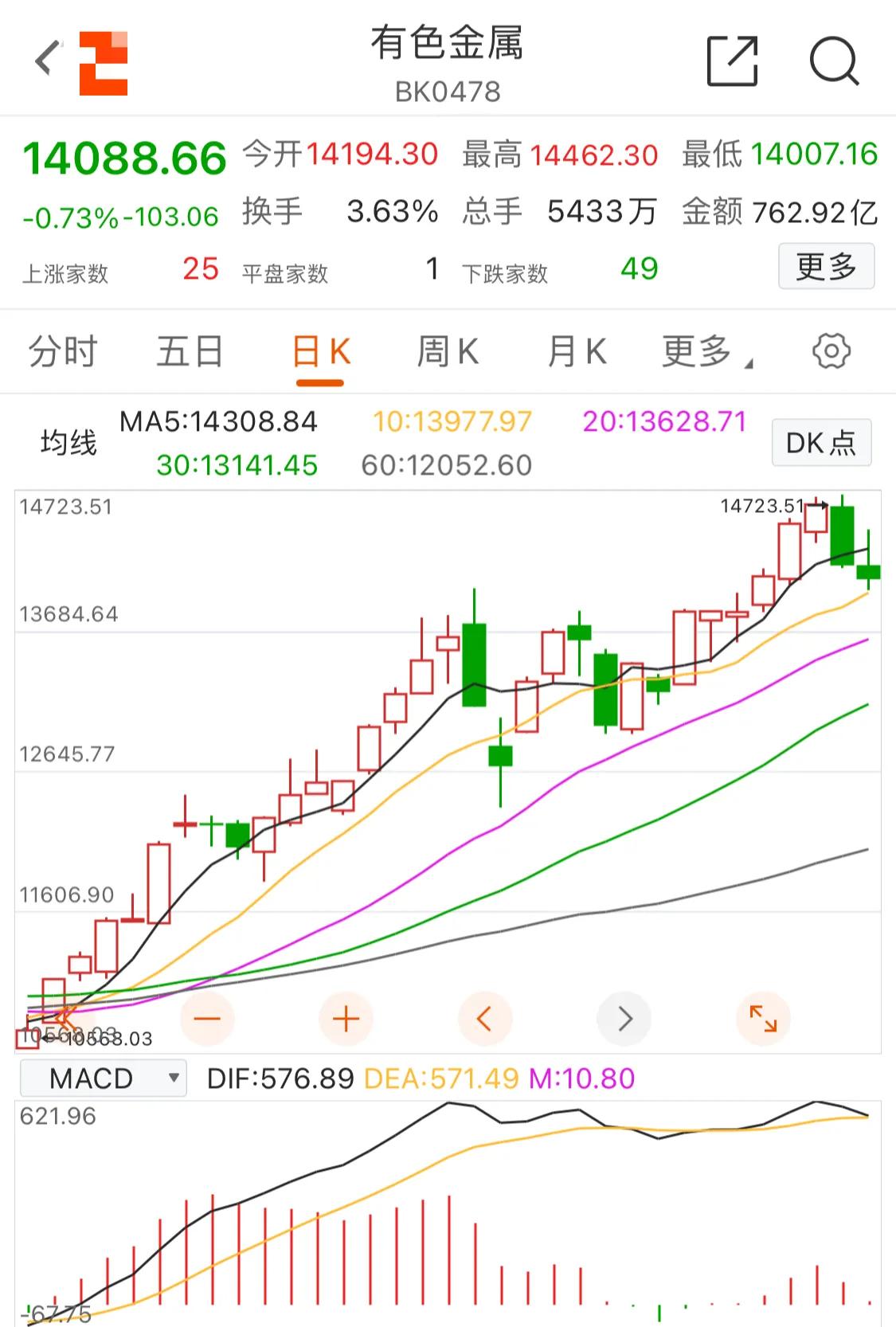
Task: Tap the share icon in header
Action: point(732,61)
